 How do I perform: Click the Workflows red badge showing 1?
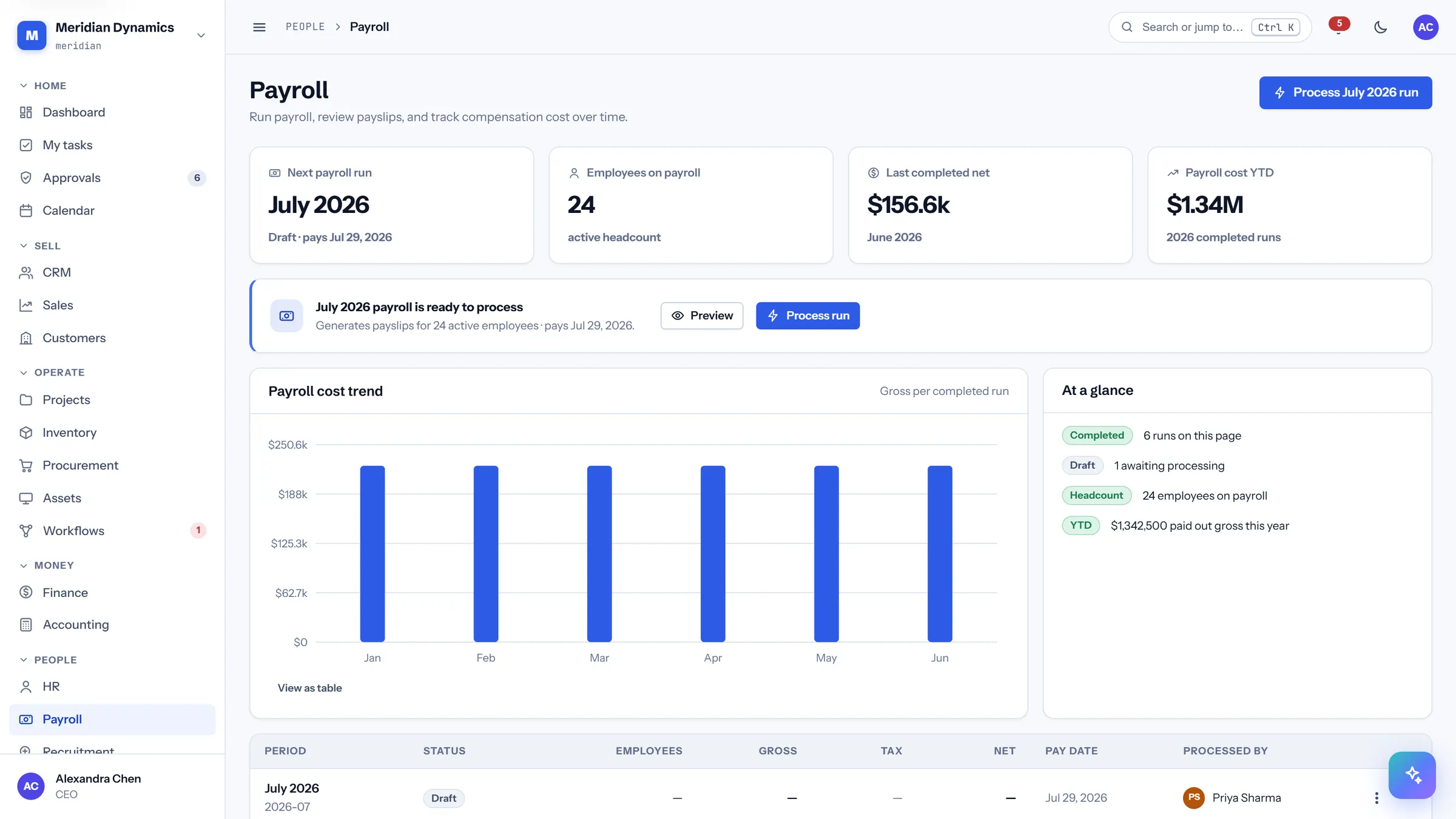pyautogui.click(x=198, y=530)
